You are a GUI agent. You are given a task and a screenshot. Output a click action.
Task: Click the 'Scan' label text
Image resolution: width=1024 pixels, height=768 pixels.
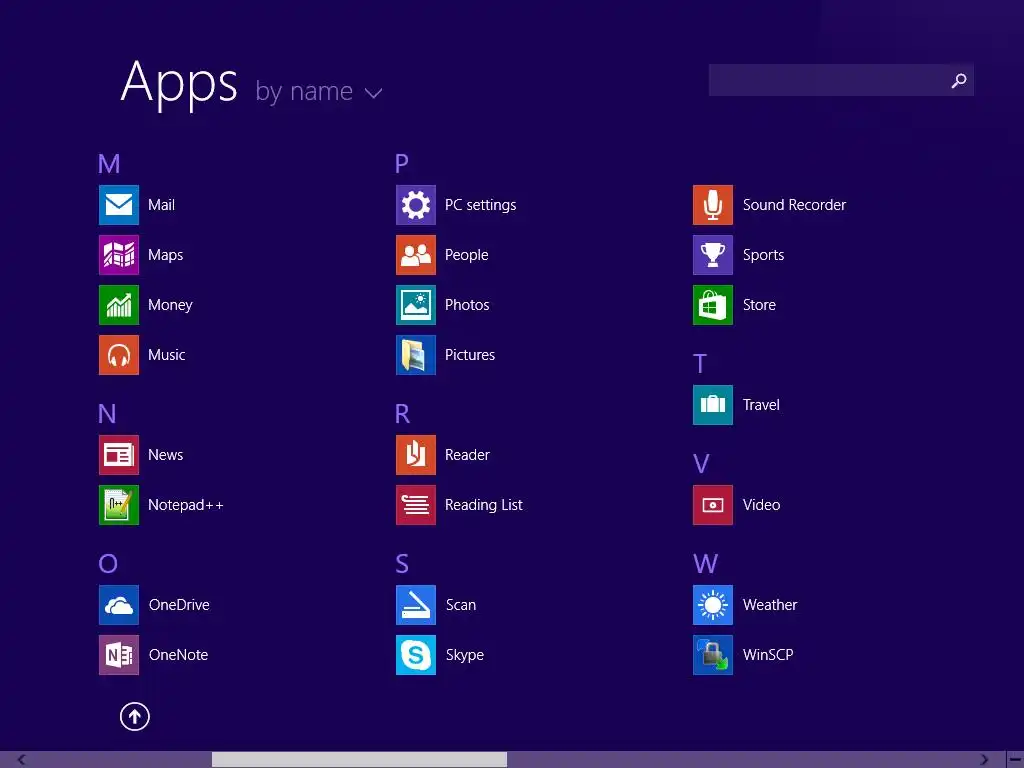[460, 605]
